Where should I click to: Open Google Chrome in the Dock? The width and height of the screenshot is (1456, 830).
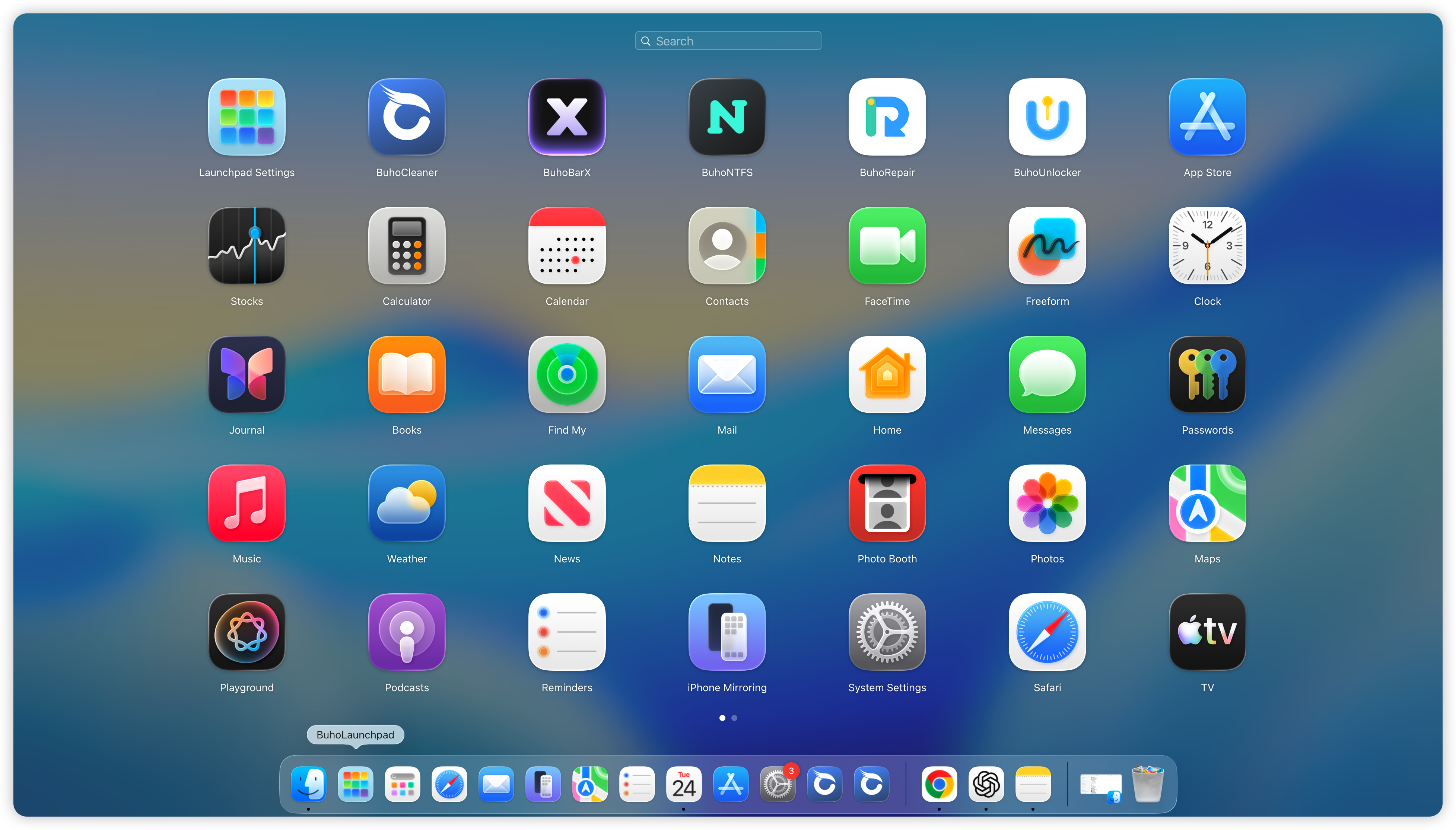939,785
